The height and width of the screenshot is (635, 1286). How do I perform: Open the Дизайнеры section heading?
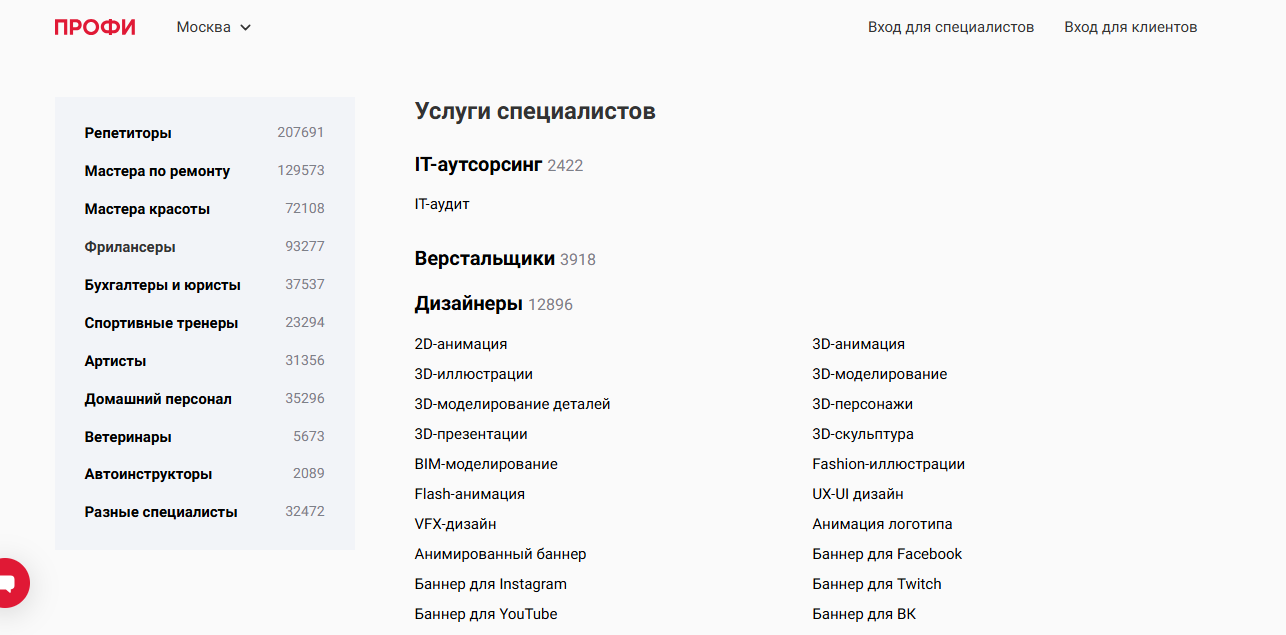(468, 304)
